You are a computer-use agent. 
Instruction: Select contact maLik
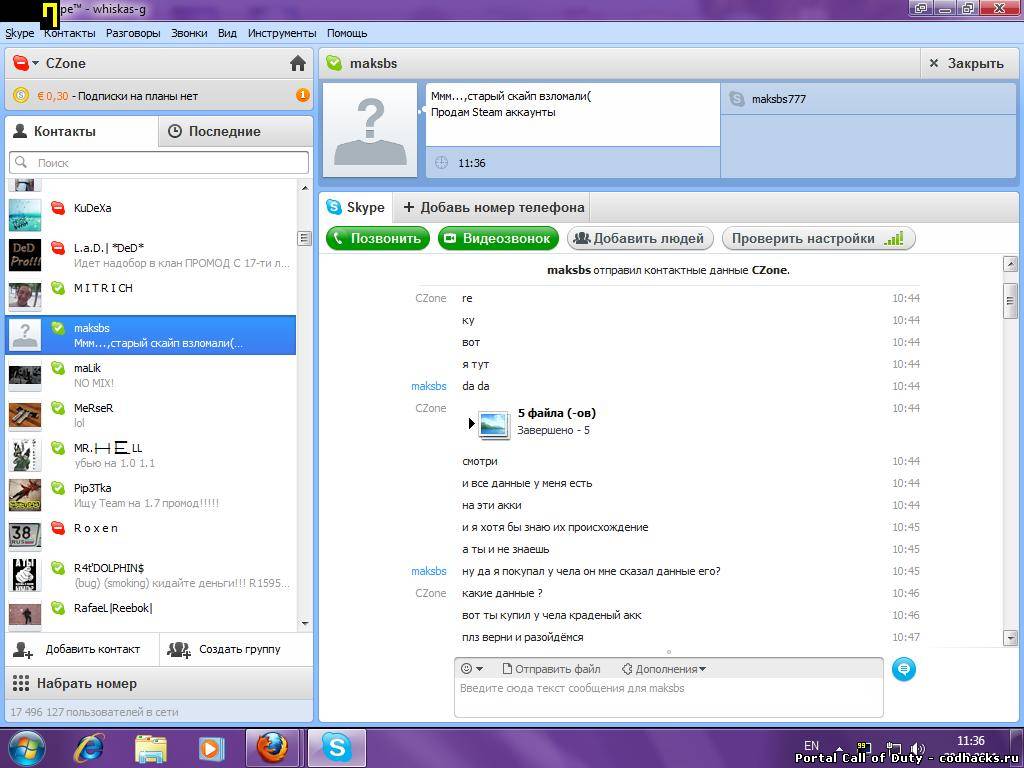point(150,375)
